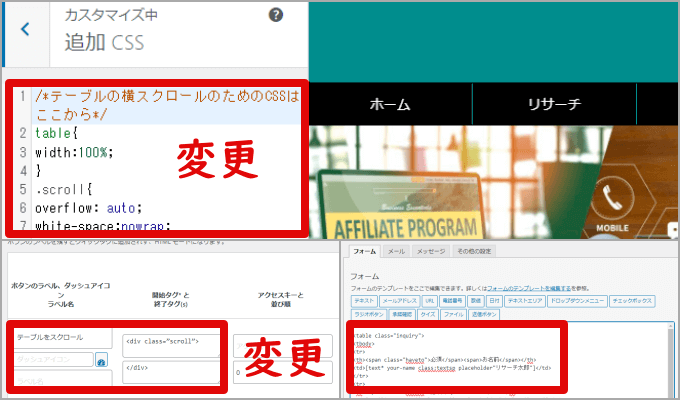Click the ラベル名 input field

coord(63,378)
